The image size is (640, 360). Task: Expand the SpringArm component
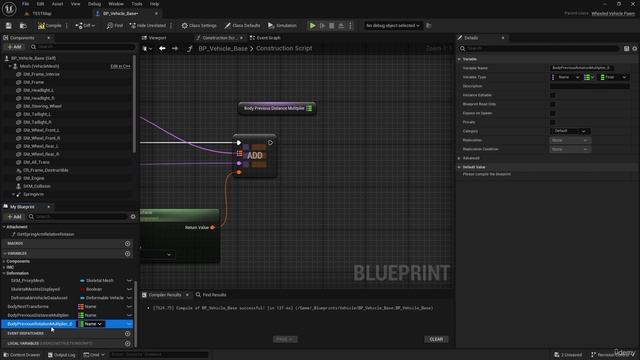click(x=13, y=194)
